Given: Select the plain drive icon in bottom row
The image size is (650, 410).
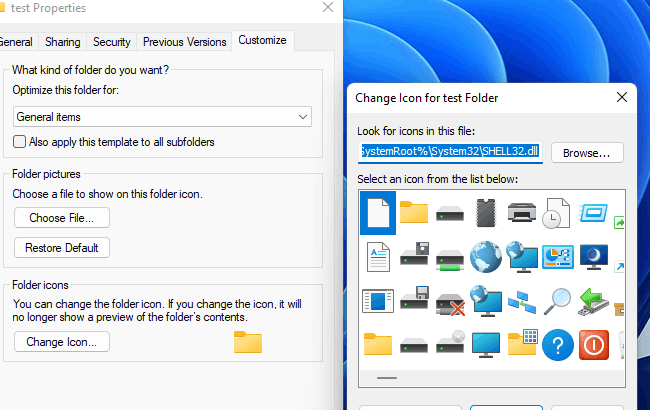Looking at the screenshot, I should [x=414, y=346].
